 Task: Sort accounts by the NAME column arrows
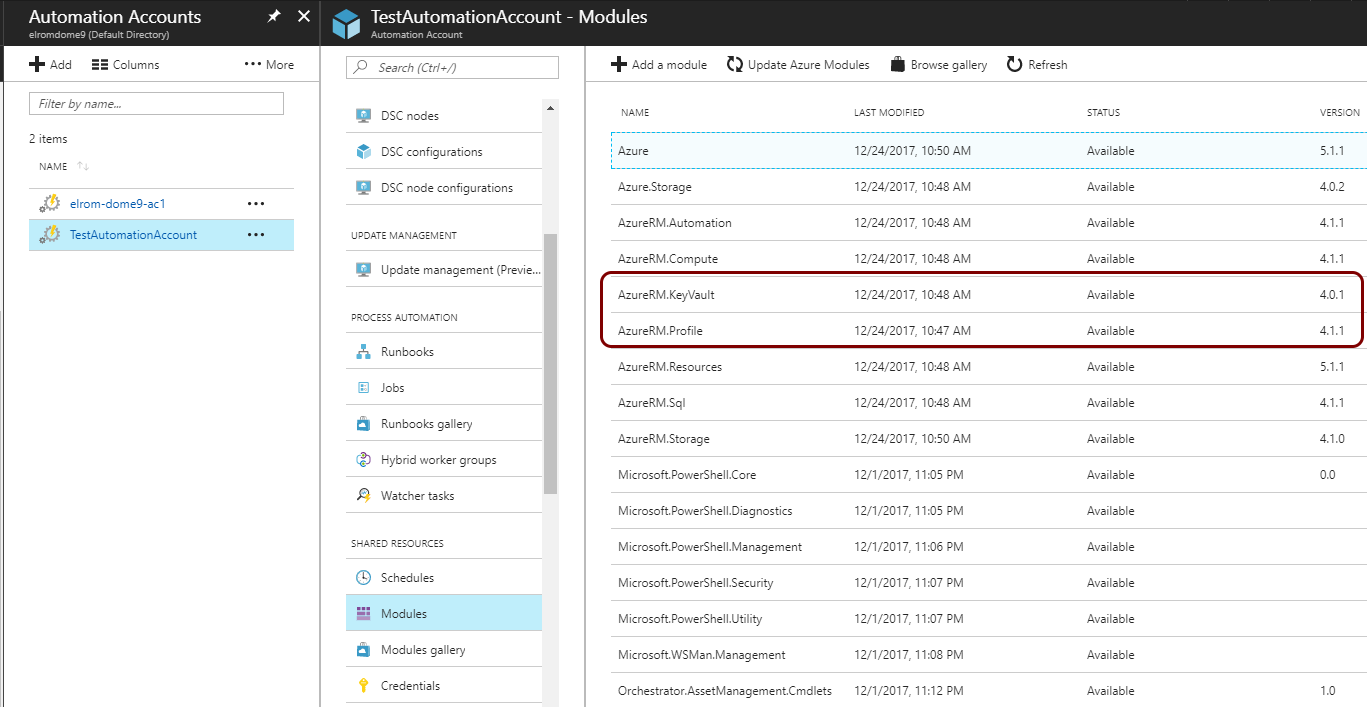pyautogui.click(x=83, y=166)
